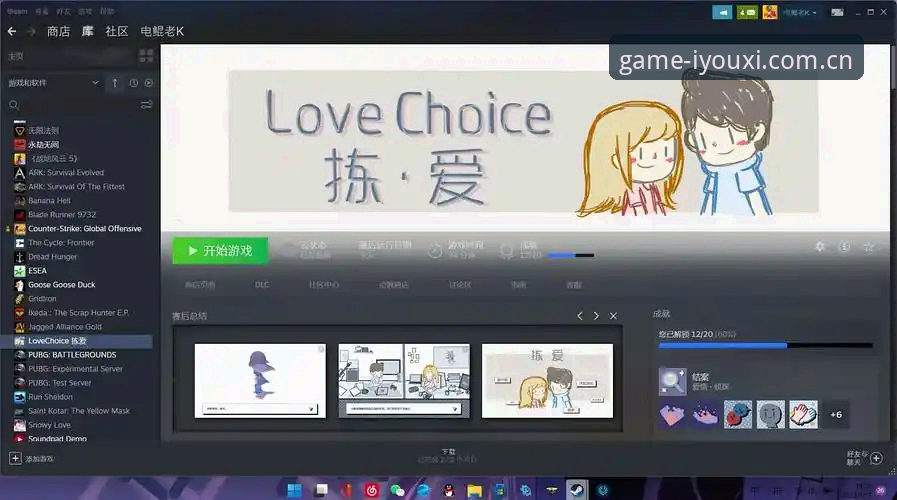Viewport: 897px width, 500px height.
Task: Select Blade Runner 9732
Action: point(62,215)
